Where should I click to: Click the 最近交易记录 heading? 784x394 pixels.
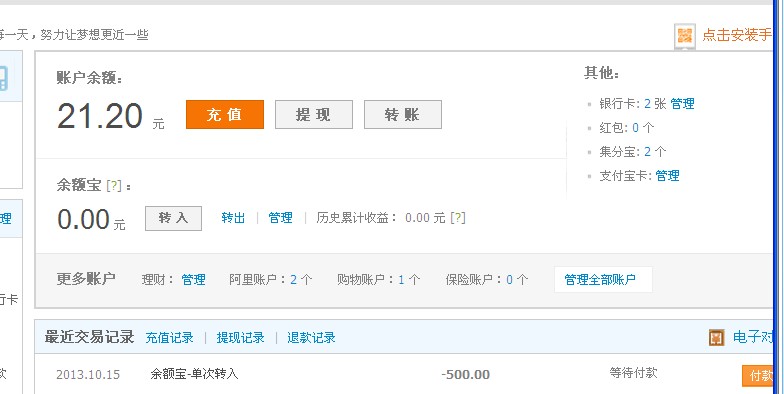coord(90,337)
